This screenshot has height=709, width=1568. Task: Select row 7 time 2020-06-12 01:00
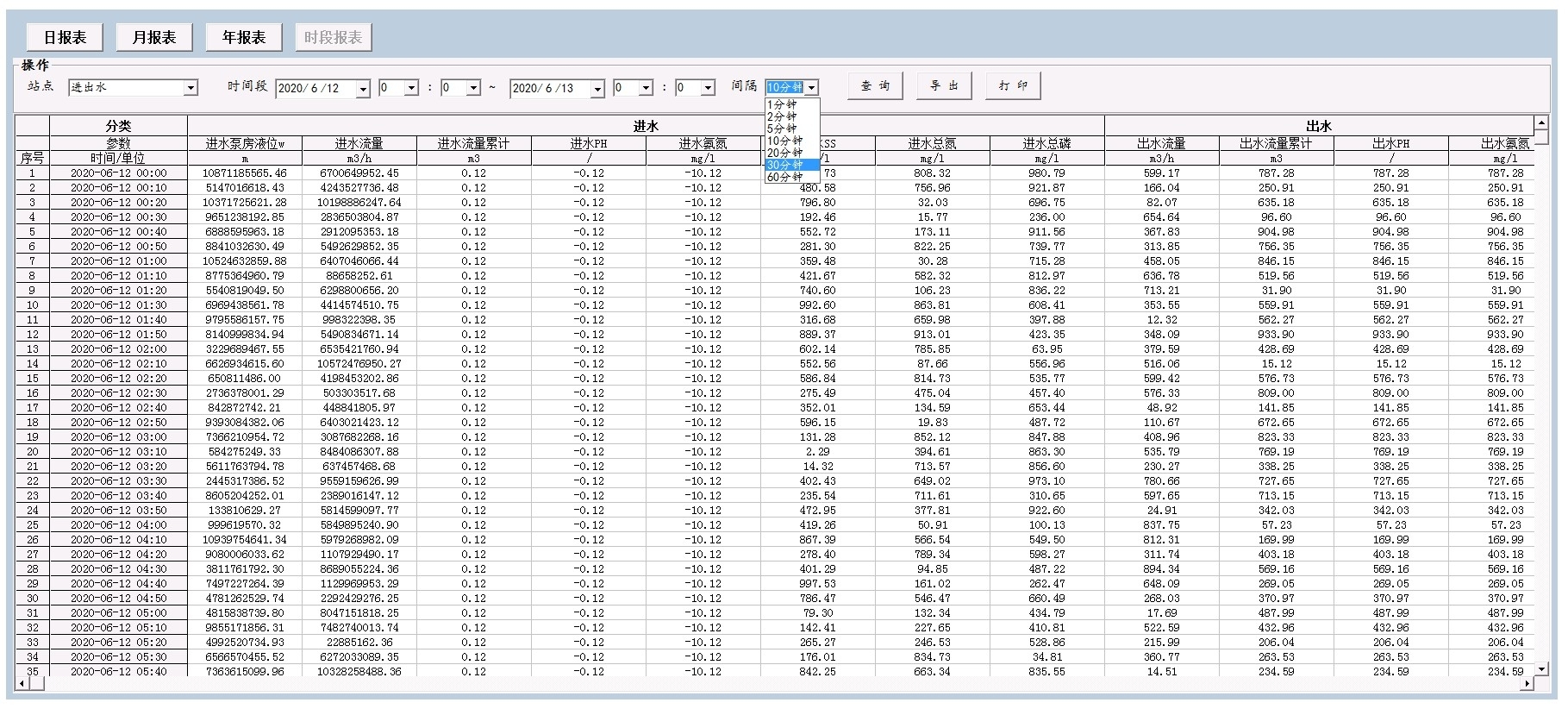click(x=118, y=261)
